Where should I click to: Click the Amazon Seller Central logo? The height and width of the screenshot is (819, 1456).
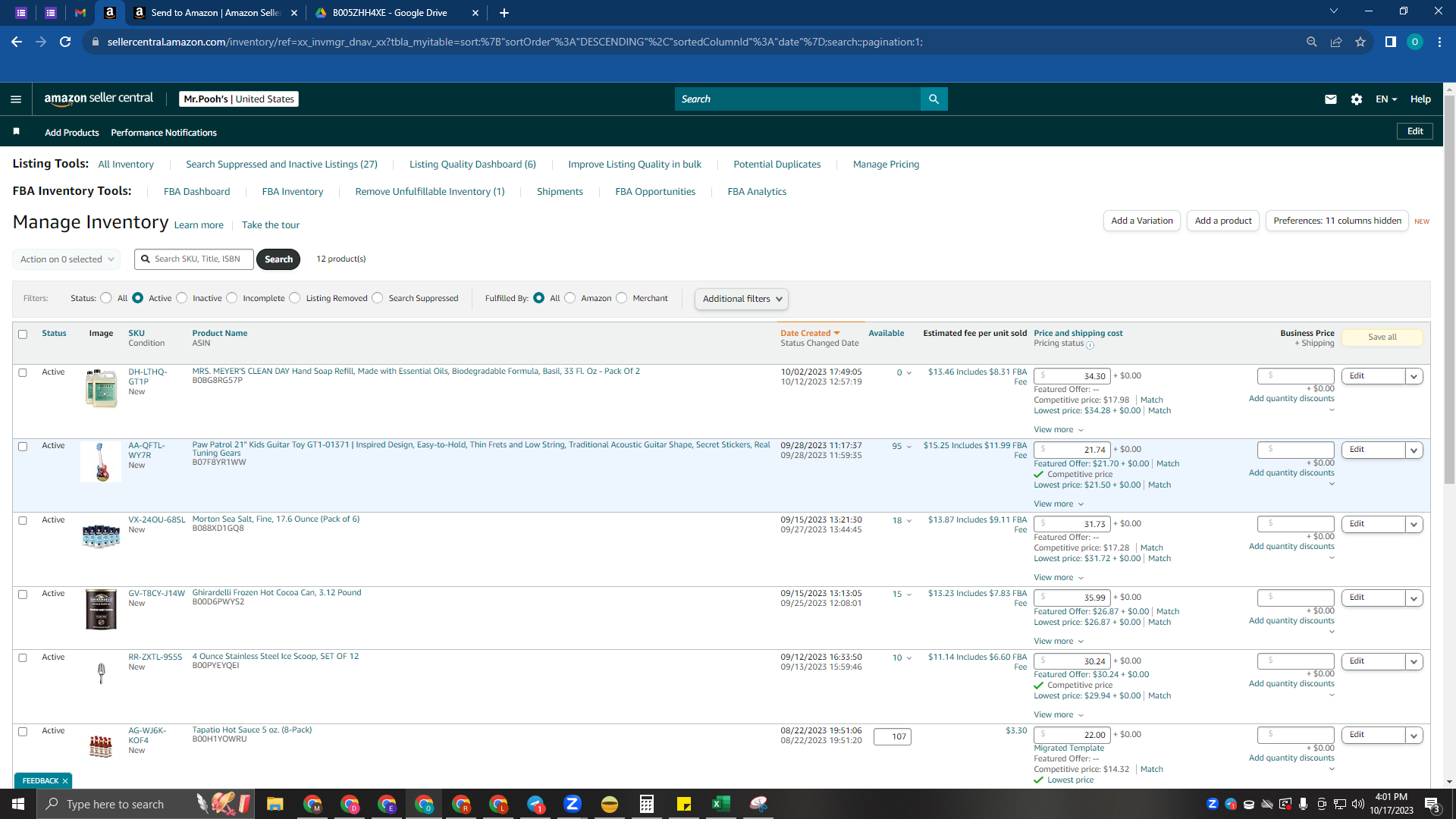point(99,99)
